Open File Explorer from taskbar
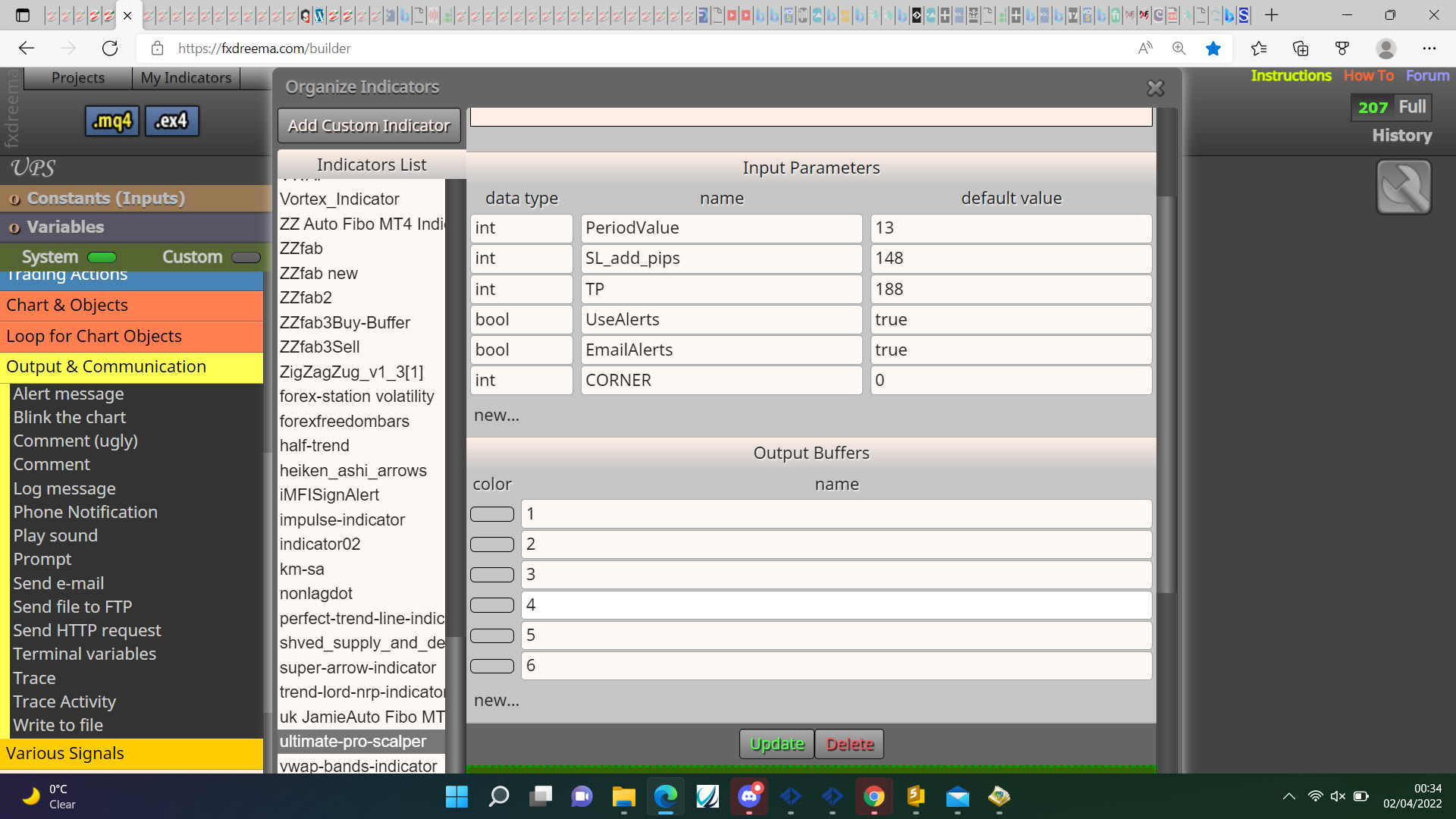The width and height of the screenshot is (1456, 819). click(623, 797)
